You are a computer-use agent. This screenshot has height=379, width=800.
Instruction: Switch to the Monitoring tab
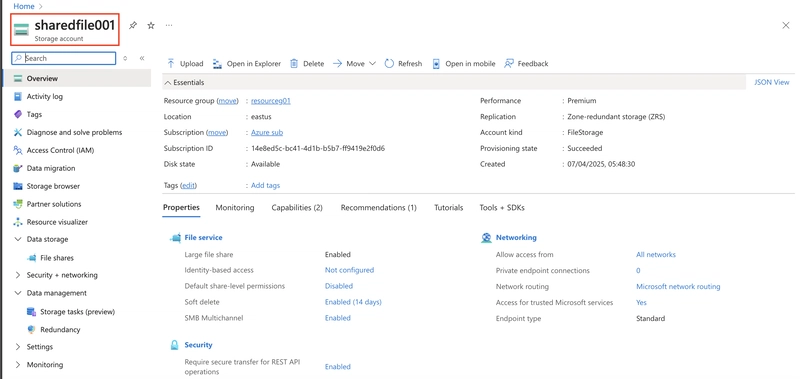[235, 208]
